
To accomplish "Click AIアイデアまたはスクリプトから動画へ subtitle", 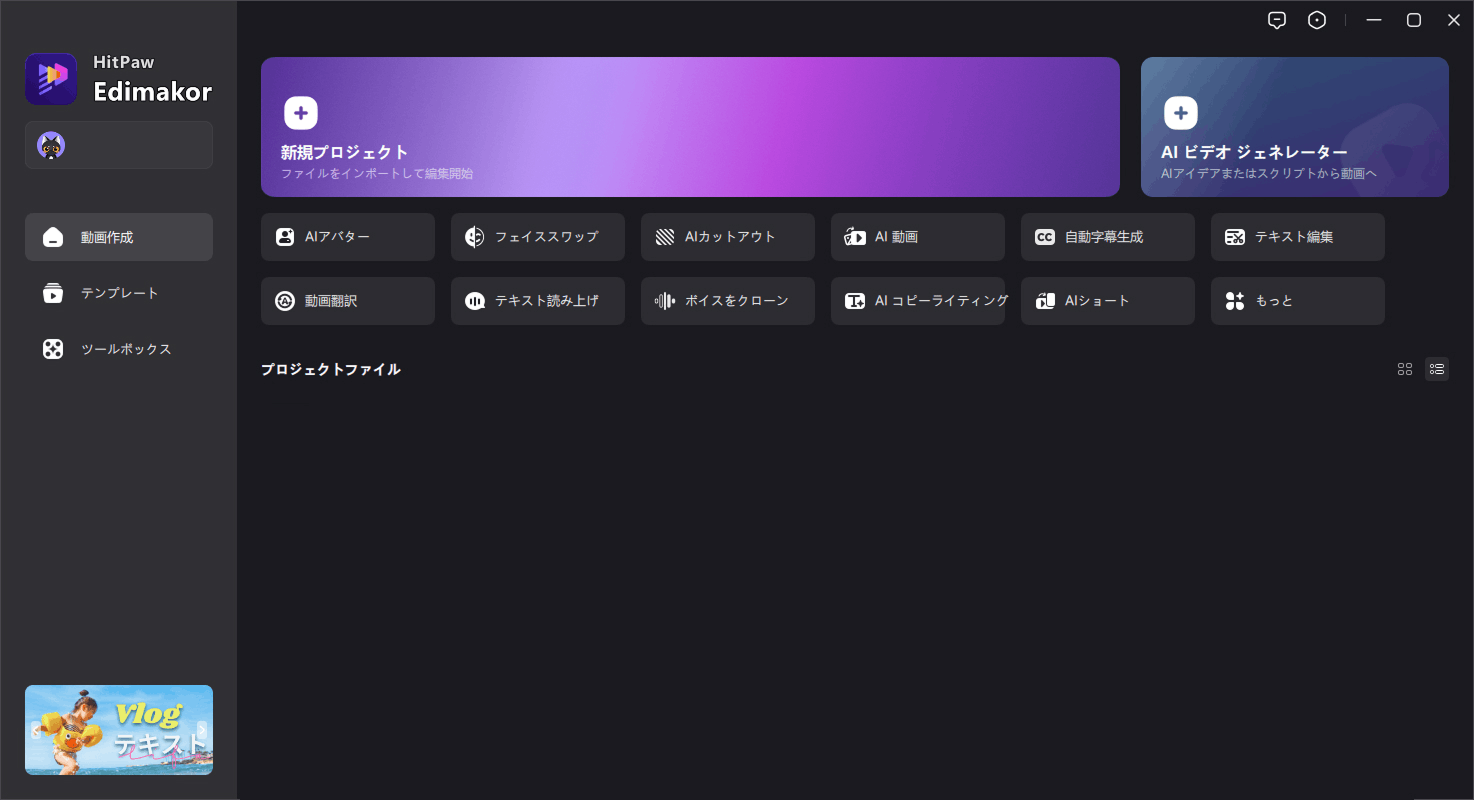I will 1269,174.
